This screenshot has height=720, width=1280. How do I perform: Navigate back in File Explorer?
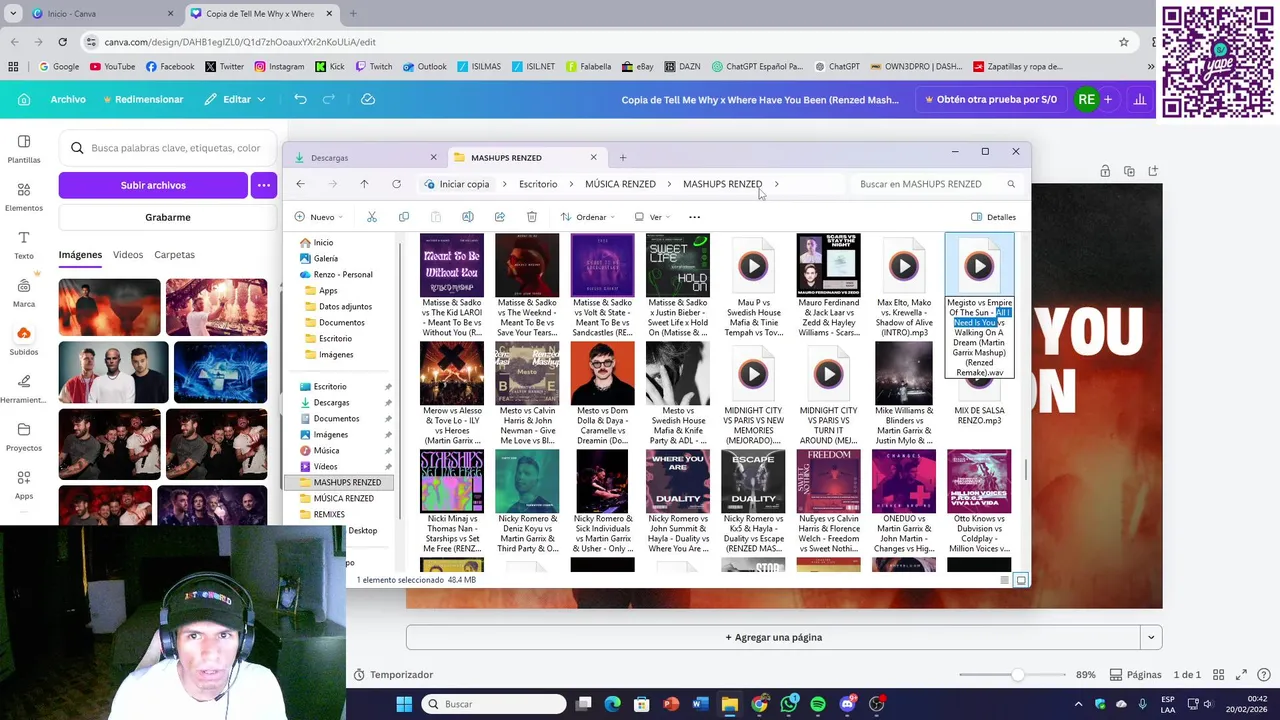300,184
